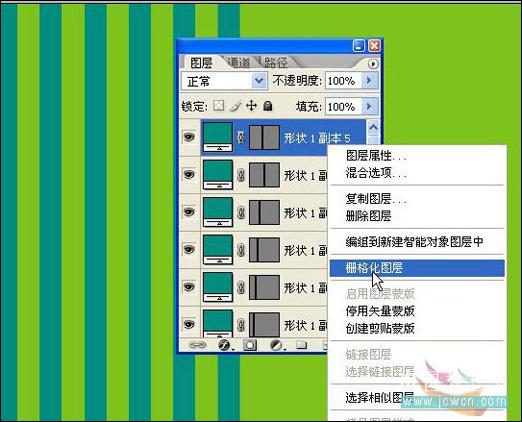
Task: Open the 正常 blend mode dropdown
Action: pyautogui.click(x=224, y=81)
